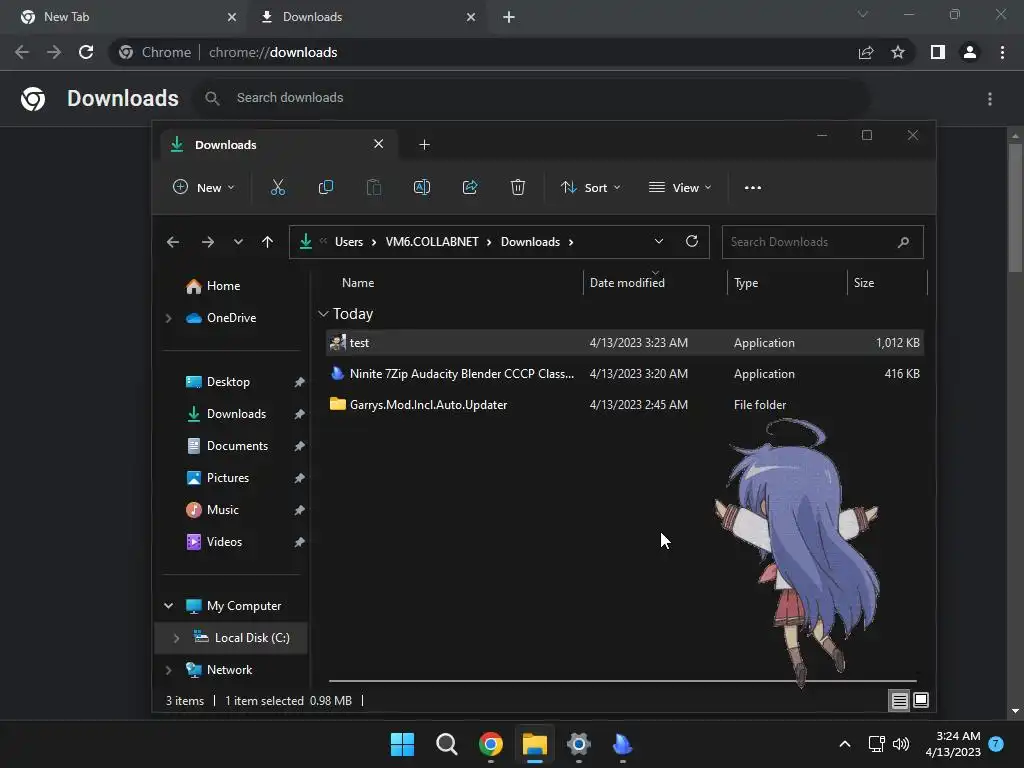Viewport: 1024px width, 768px height.
Task: Open Chrome side panel icon
Action: click(938, 52)
